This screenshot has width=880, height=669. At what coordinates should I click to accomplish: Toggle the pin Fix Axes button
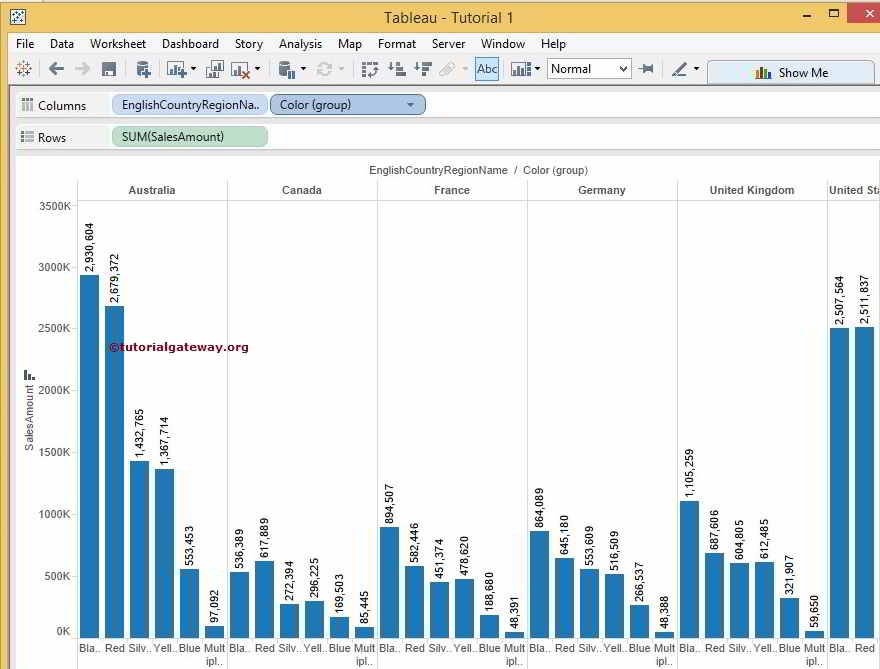647,69
